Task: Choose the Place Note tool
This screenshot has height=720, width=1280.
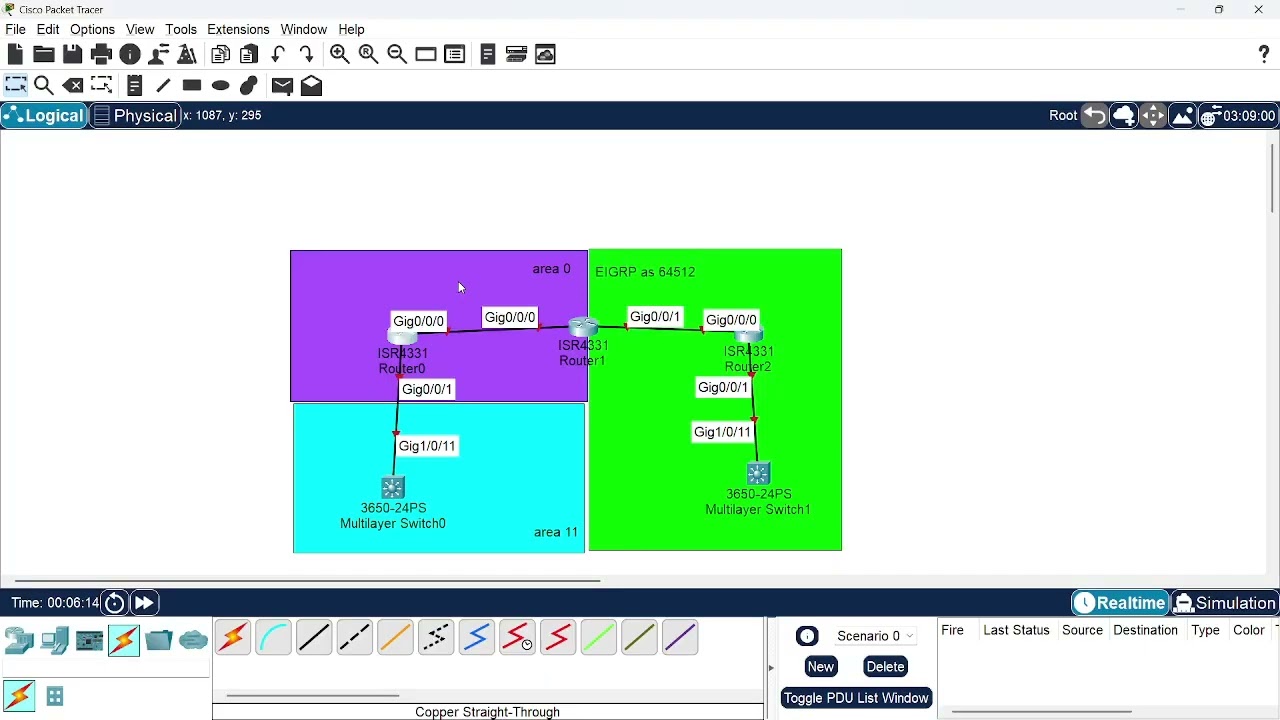Action: (x=135, y=85)
